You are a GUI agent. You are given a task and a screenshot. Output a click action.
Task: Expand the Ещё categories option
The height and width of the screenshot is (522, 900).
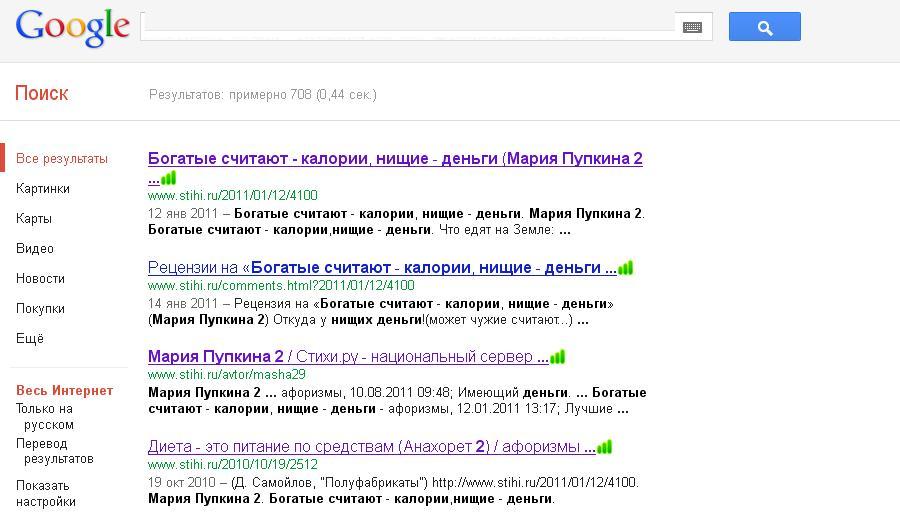[30, 338]
